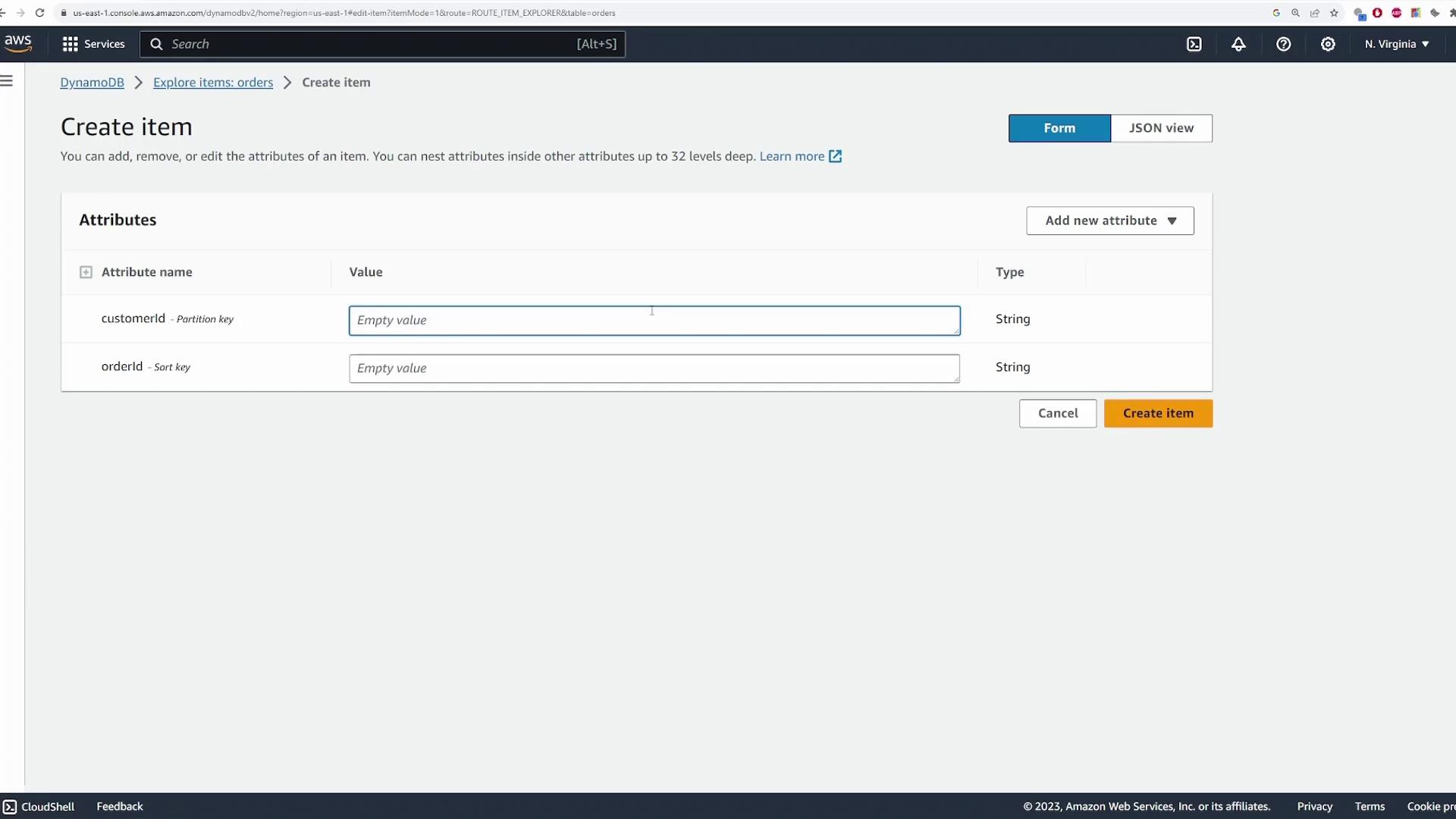Open the settings gear icon
Viewport: 1456px width, 819px height.
(x=1328, y=44)
